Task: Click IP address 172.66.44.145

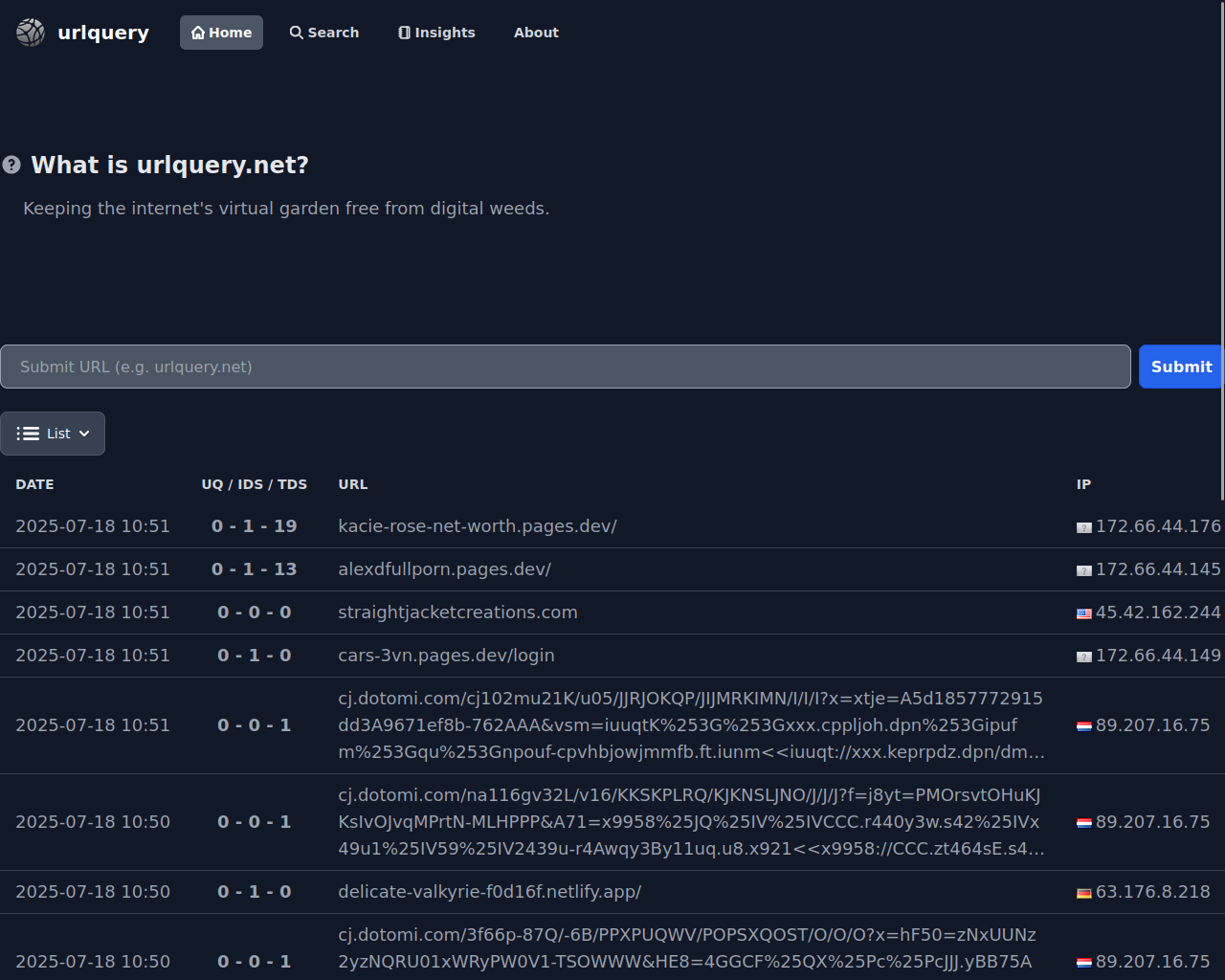Action: pos(1158,569)
